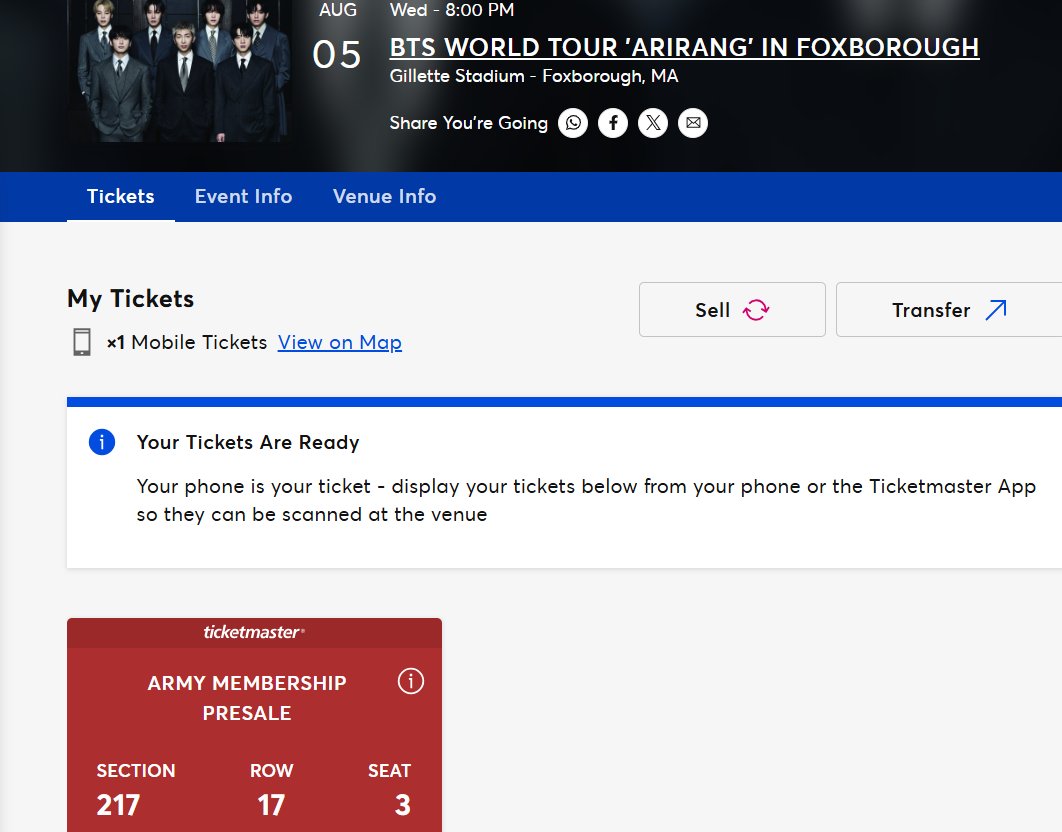Share event by email icon
1062x832 pixels.
(x=693, y=123)
